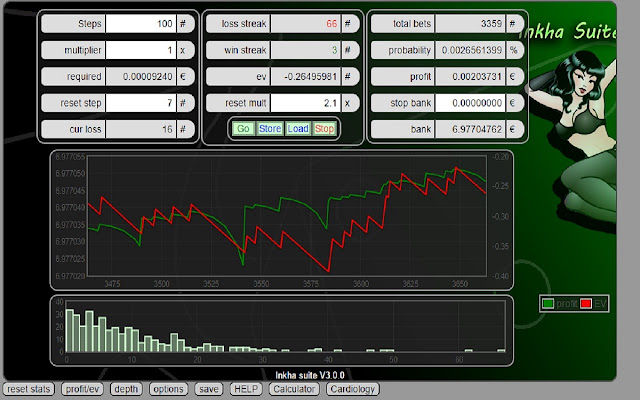The width and height of the screenshot is (640, 400).
Task: Click the Steps input field
Action: (x=141, y=24)
